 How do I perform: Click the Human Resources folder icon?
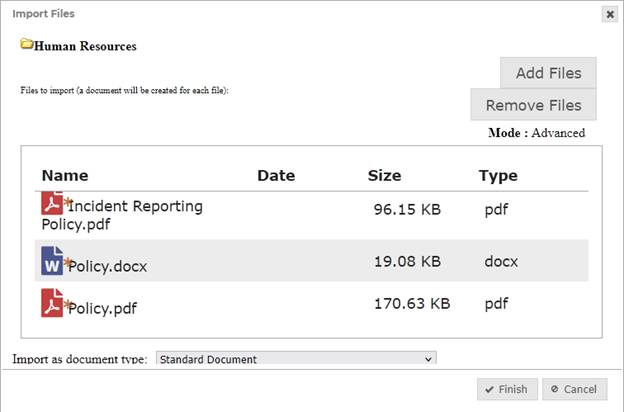(x=27, y=44)
